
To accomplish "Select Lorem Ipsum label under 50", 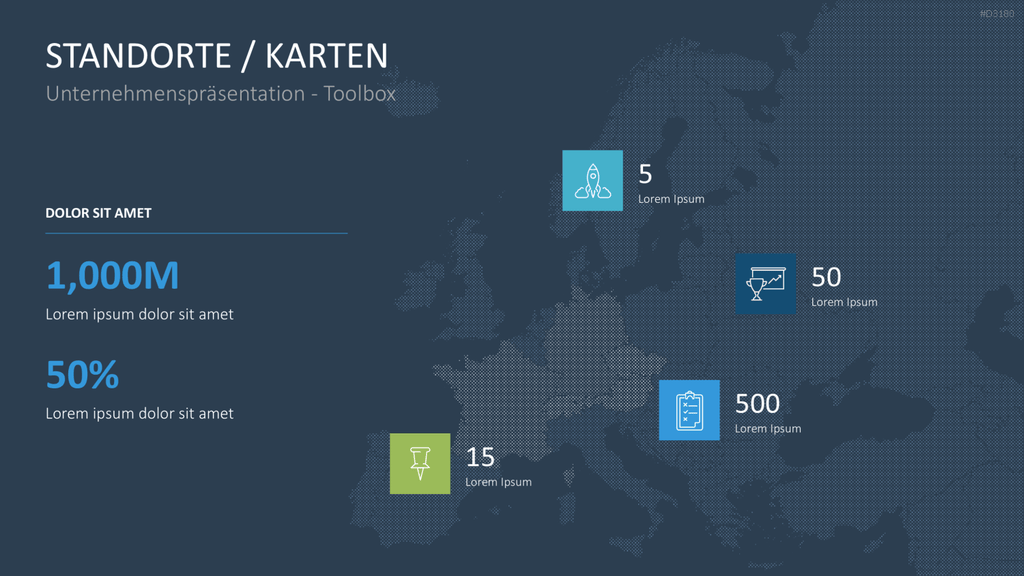I will pos(844,302).
